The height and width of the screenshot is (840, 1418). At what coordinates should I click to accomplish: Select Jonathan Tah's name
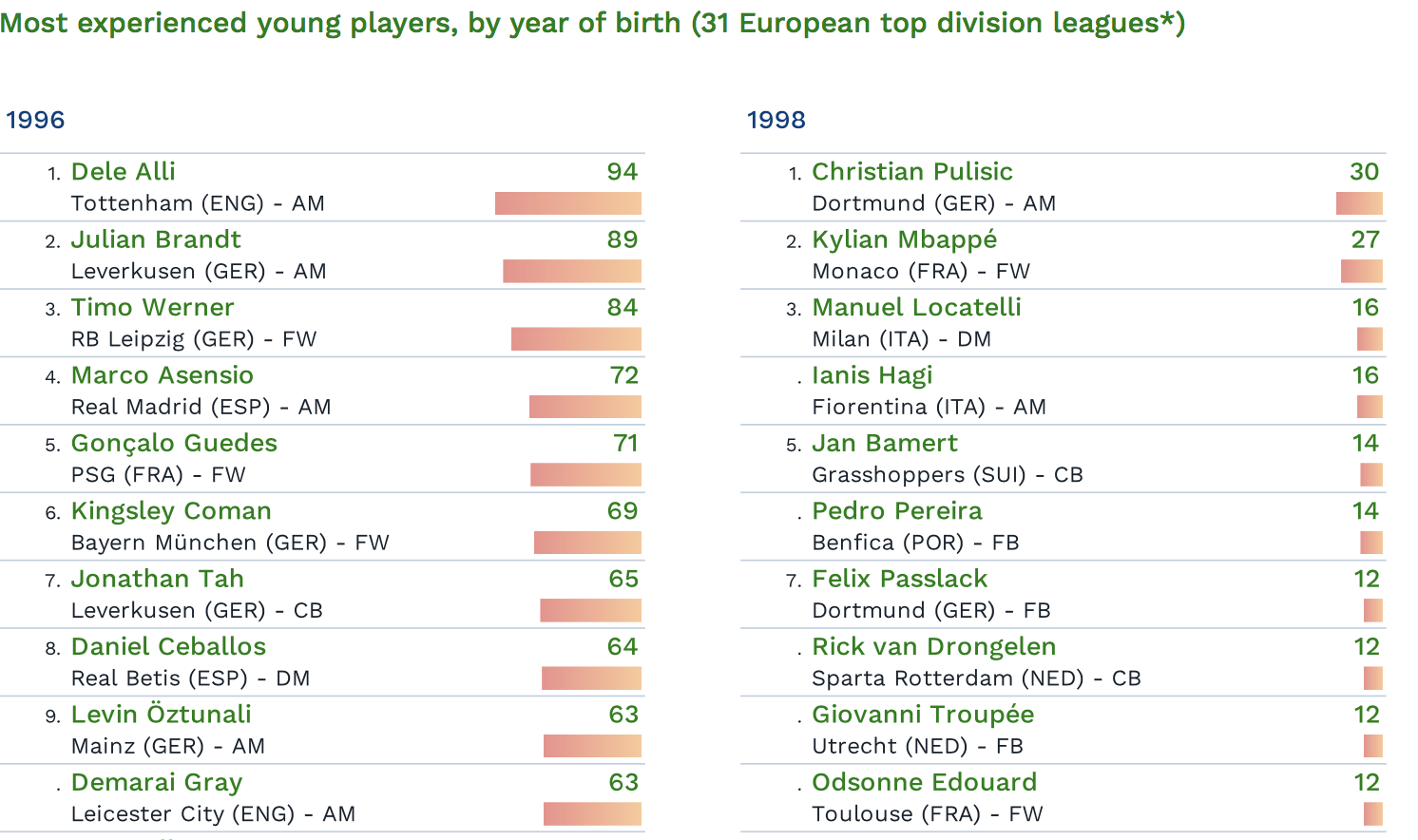[x=158, y=579]
